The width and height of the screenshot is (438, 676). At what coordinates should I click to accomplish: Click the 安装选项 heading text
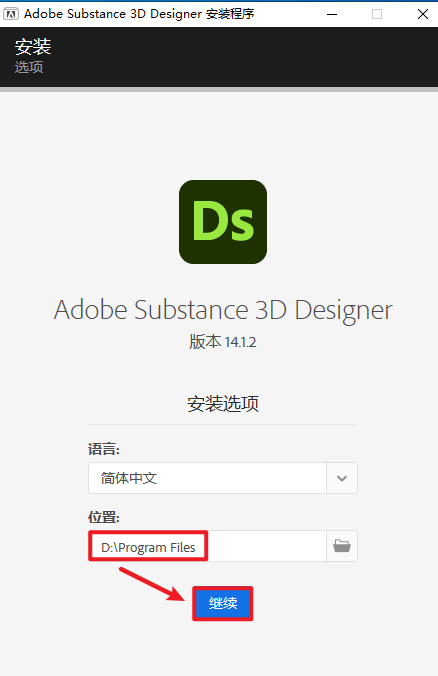point(223,404)
